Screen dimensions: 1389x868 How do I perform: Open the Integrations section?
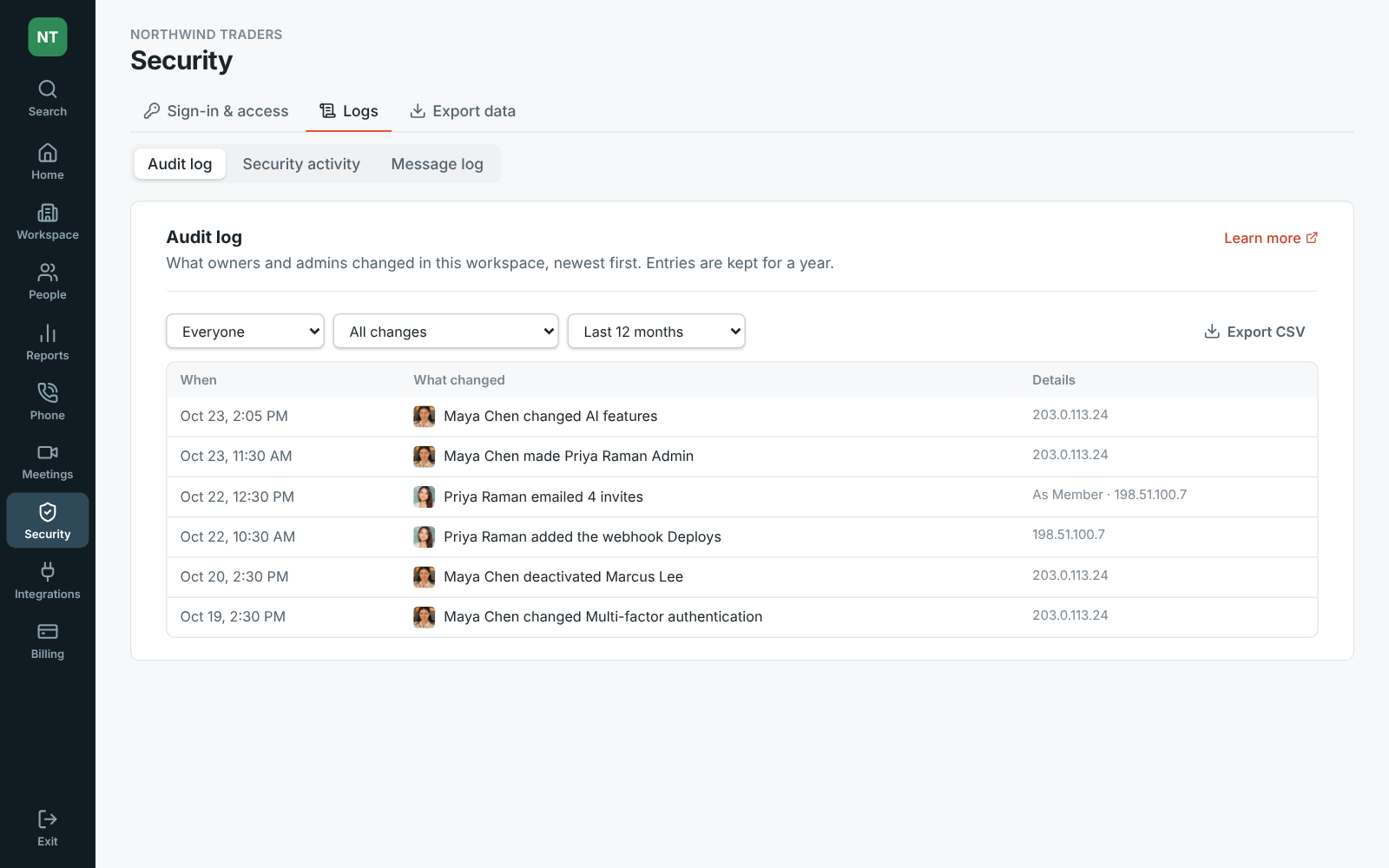pyautogui.click(x=48, y=582)
